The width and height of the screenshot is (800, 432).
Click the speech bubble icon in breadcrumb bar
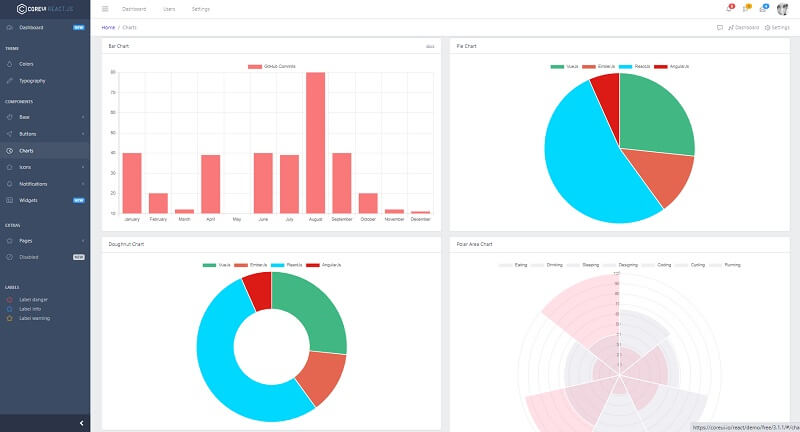720,27
